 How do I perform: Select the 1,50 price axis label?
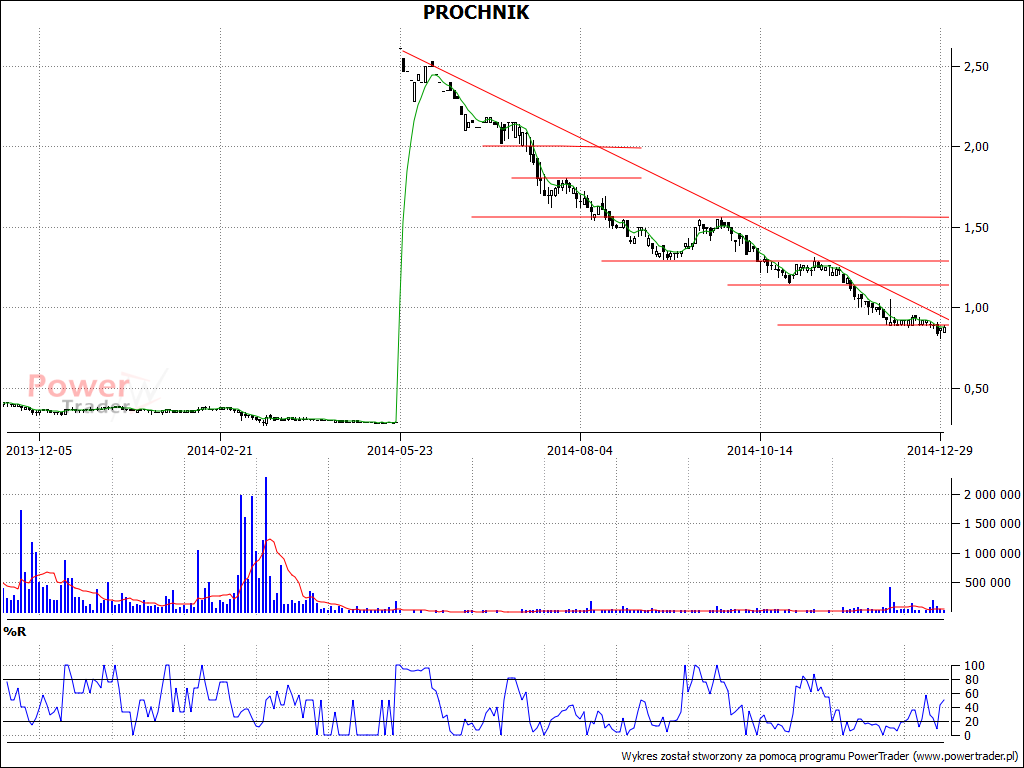point(976,227)
